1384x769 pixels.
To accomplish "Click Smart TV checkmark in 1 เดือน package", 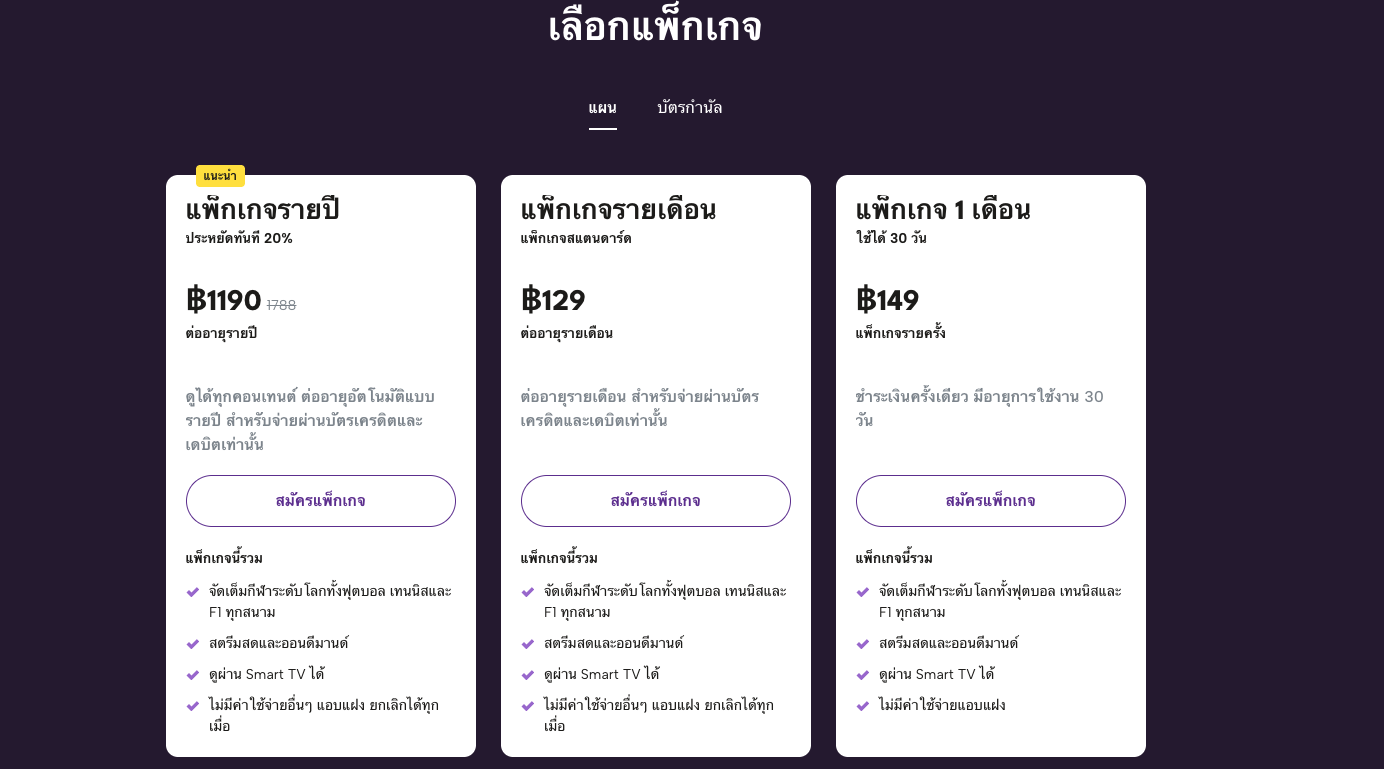I will coord(863,675).
